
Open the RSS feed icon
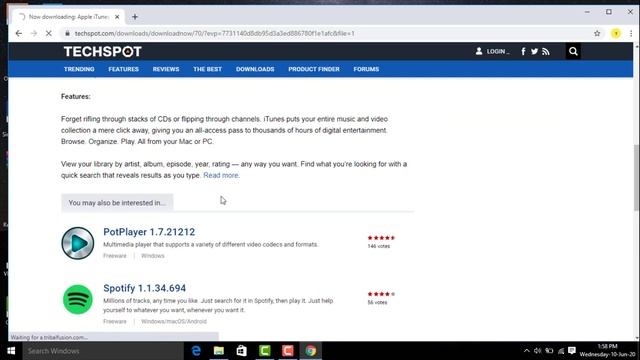coord(546,51)
